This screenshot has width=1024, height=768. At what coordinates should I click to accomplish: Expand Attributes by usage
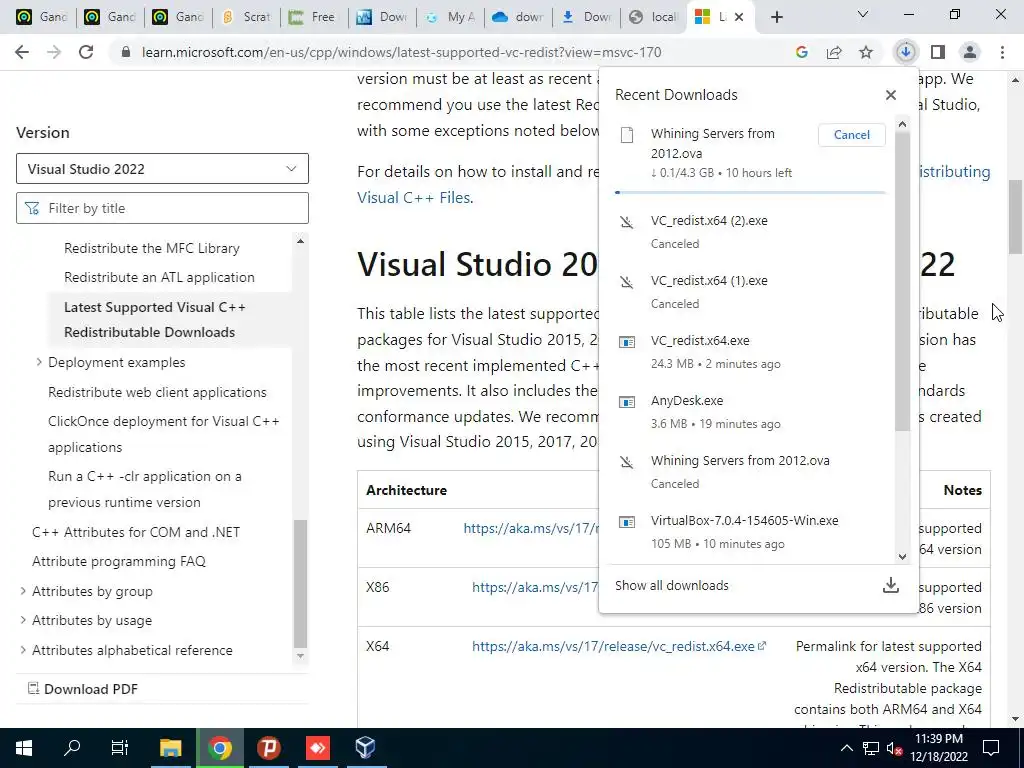coord(23,620)
